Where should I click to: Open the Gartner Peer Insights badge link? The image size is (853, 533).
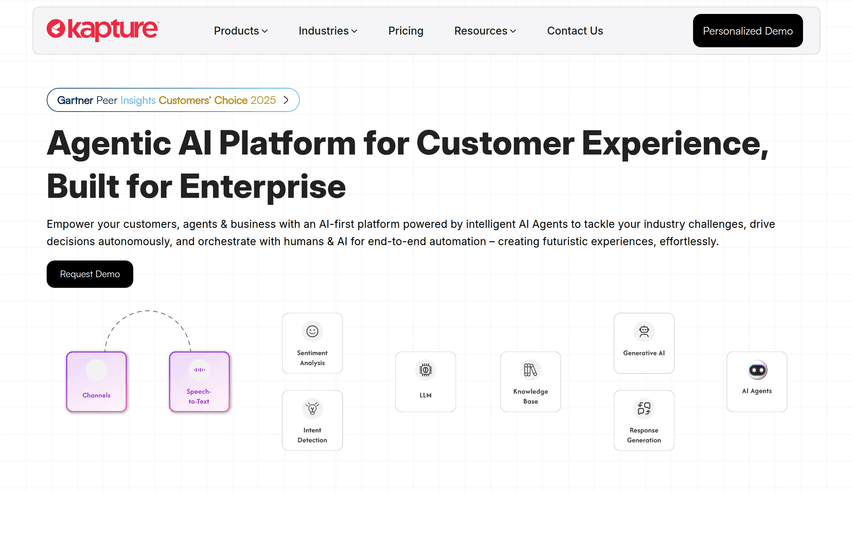[166, 100]
